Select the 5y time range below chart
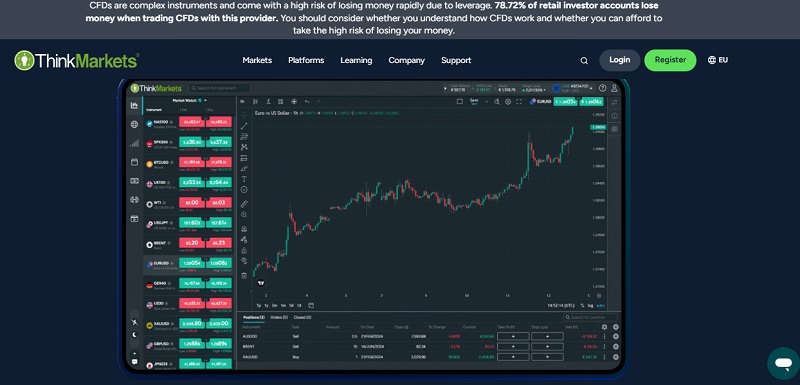800x385 pixels. (259, 305)
